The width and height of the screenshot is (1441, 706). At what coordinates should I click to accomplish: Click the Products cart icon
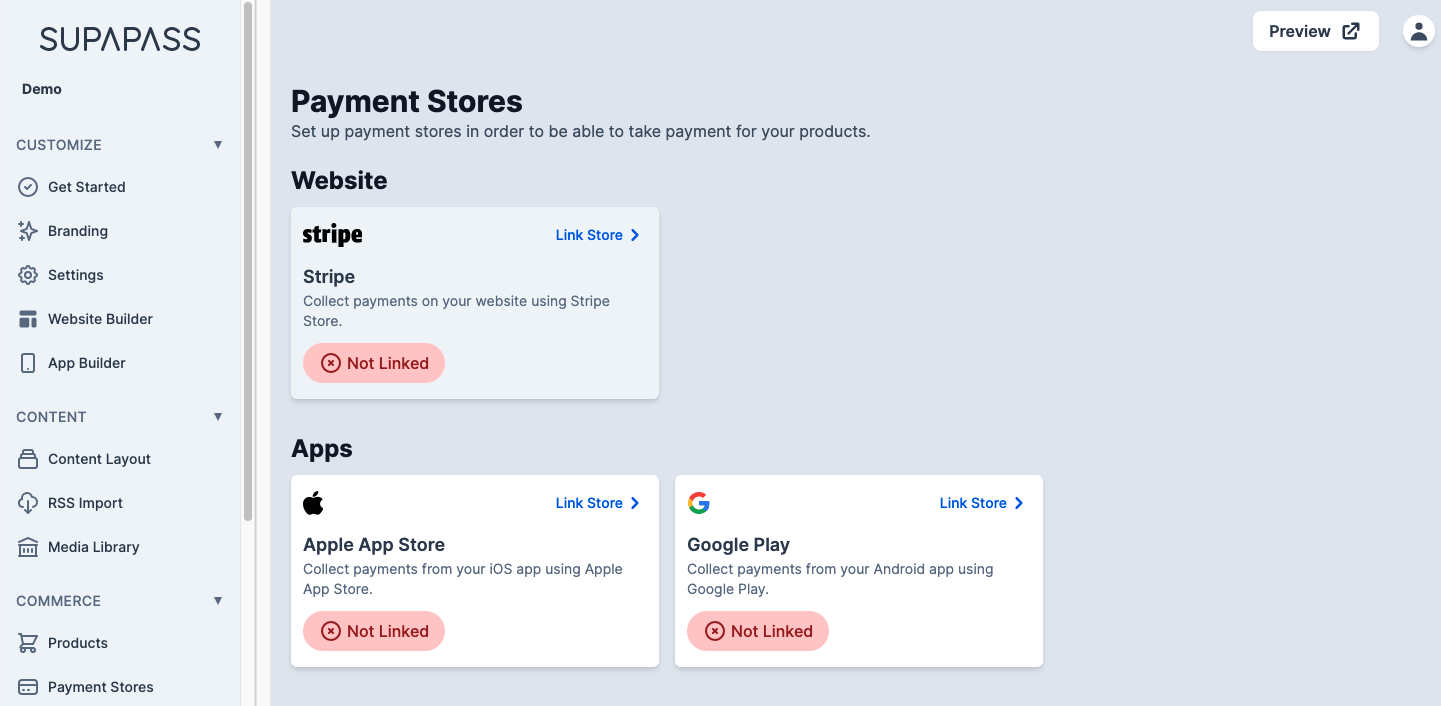(x=28, y=643)
